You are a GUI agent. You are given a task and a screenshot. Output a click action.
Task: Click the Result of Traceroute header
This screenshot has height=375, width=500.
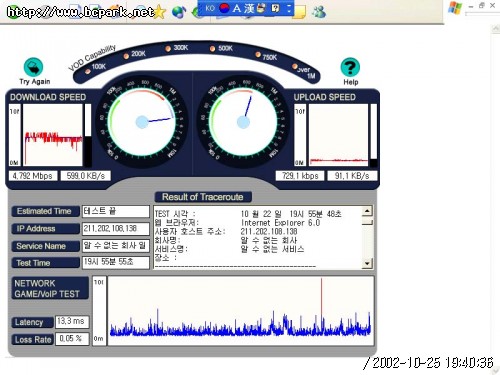click(203, 197)
